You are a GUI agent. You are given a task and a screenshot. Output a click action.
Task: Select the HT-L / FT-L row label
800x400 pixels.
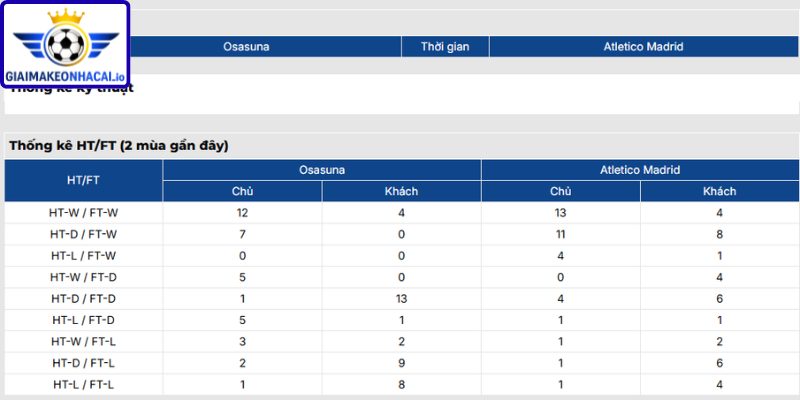click(83, 384)
